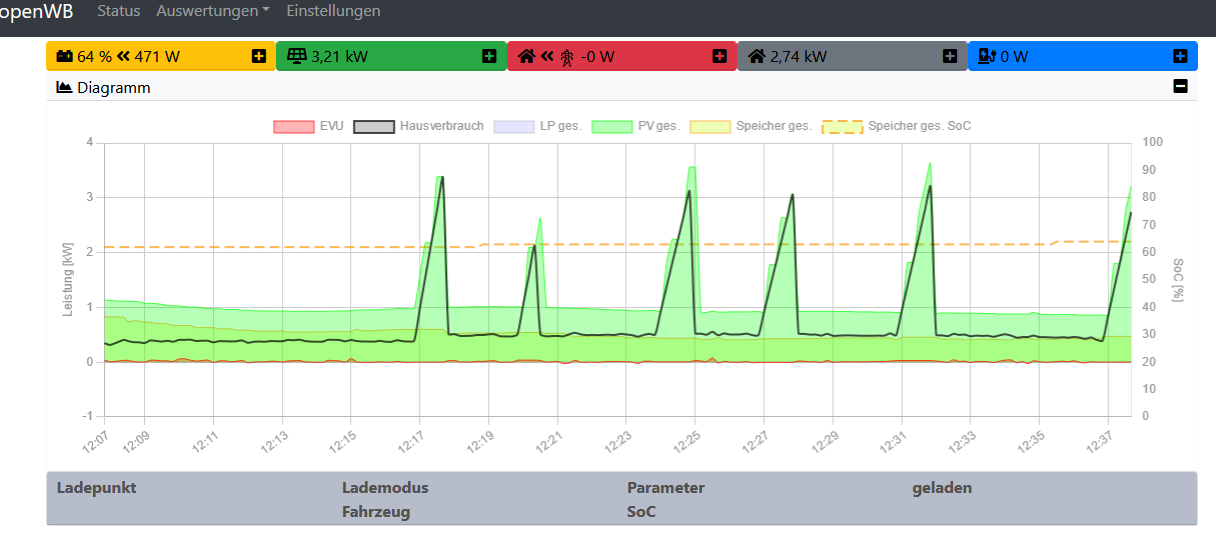Open the Auswertungen dropdown menu
The height and width of the screenshot is (549, 1216).
click(x=213, y=11)
